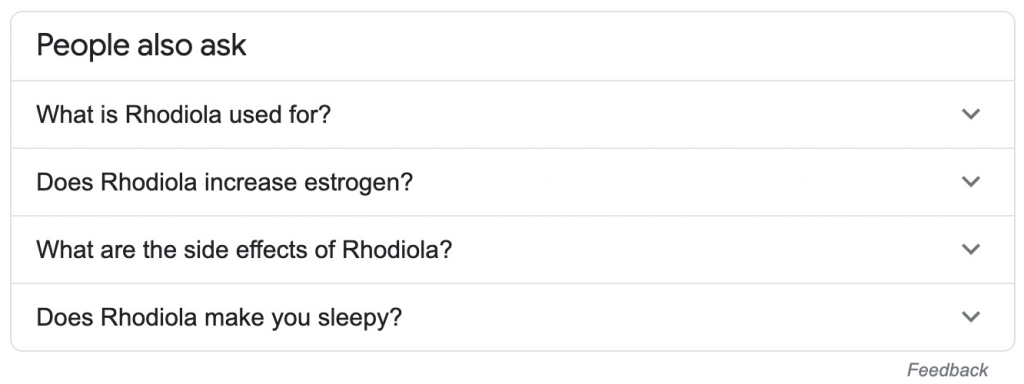Click the down arrow for the estrogen question

pyautogui.click(x=971, y=182)
